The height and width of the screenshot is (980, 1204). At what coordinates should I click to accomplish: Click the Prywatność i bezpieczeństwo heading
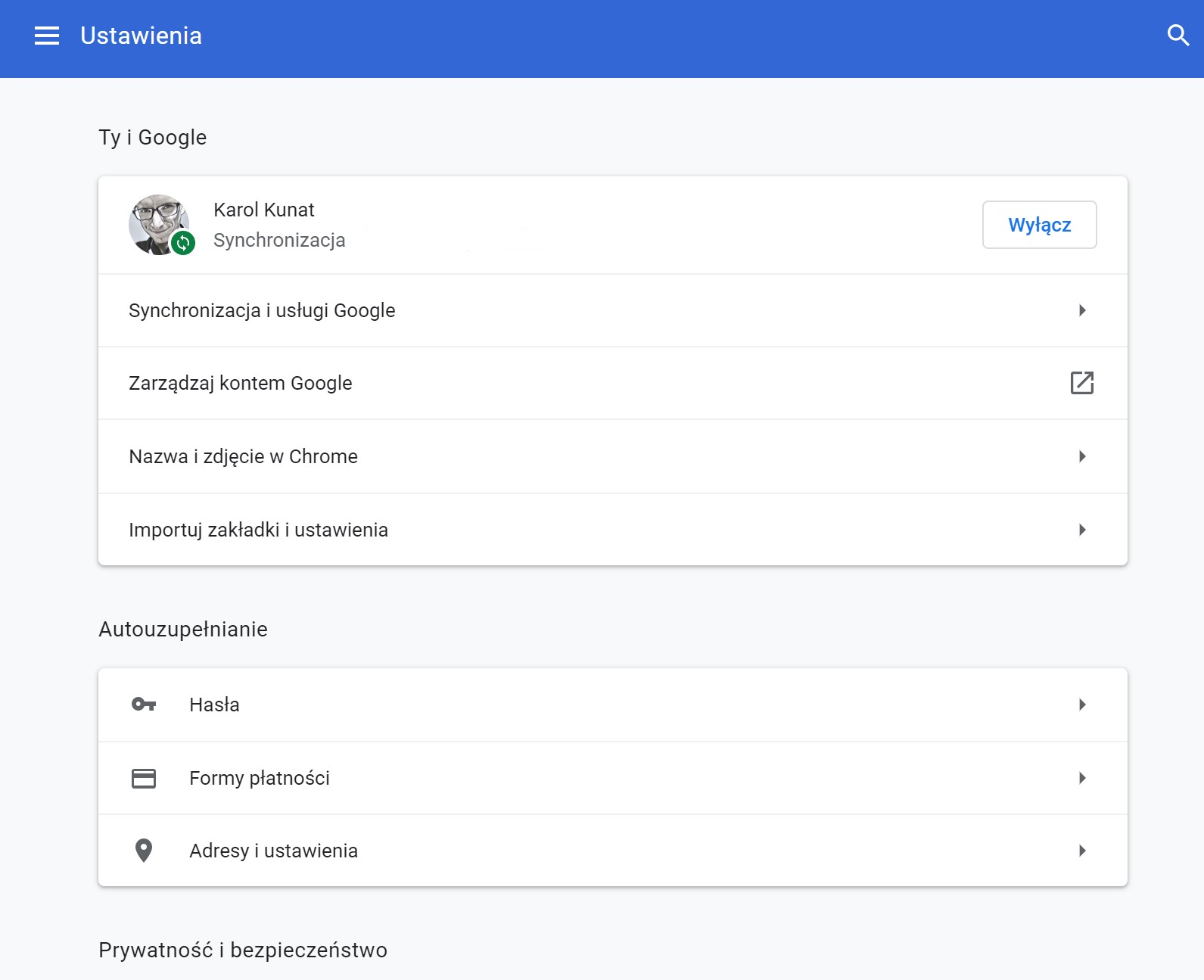click(243, 950)
